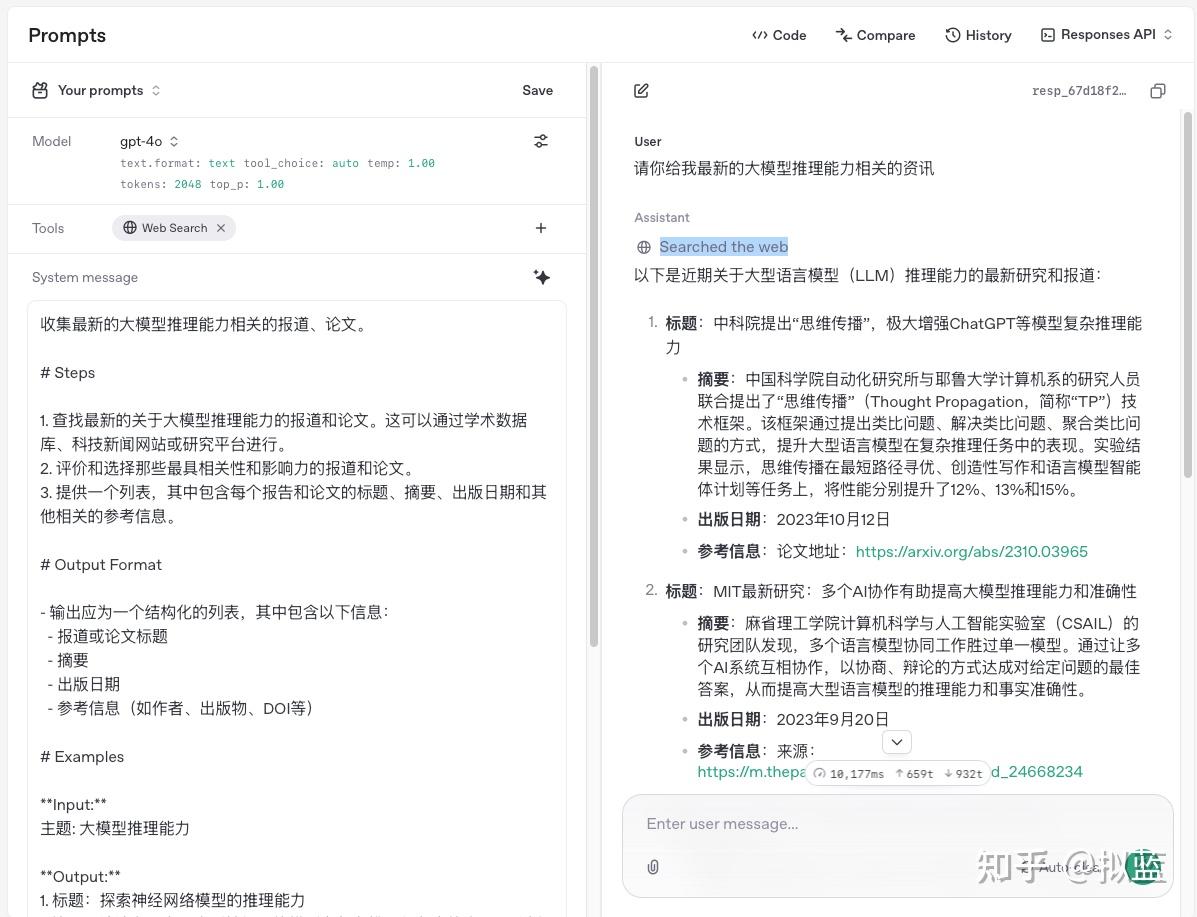Click the Enter user message field

coord(897,824)
